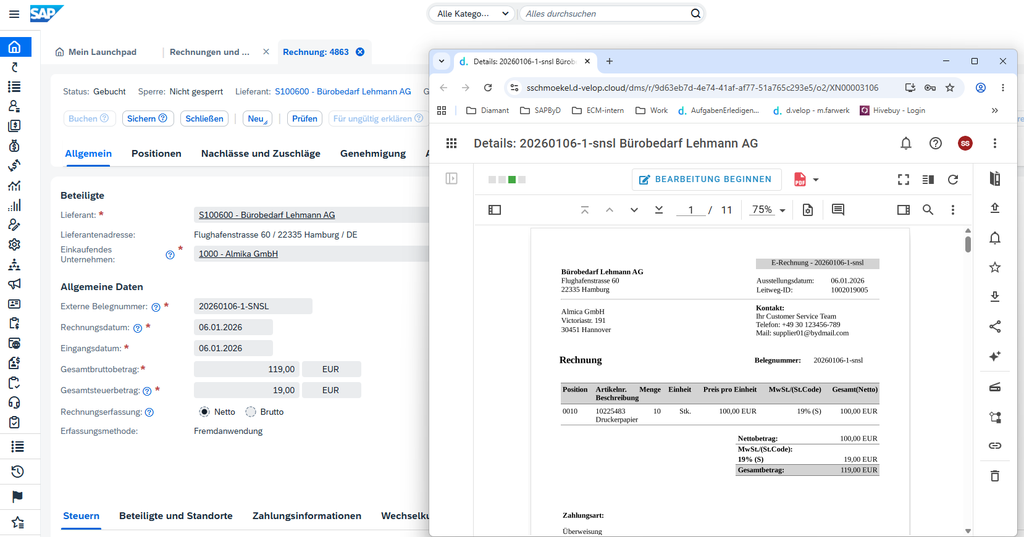The width and height of the screenshot is (1024, 537).
Task: Open the history clock icon in SAP sidebar
Action: (18, 471)
